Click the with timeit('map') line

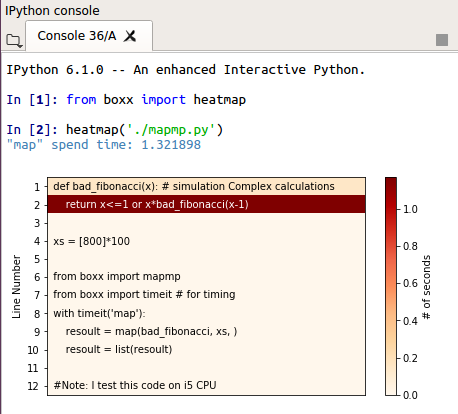[x=99, y=313]
